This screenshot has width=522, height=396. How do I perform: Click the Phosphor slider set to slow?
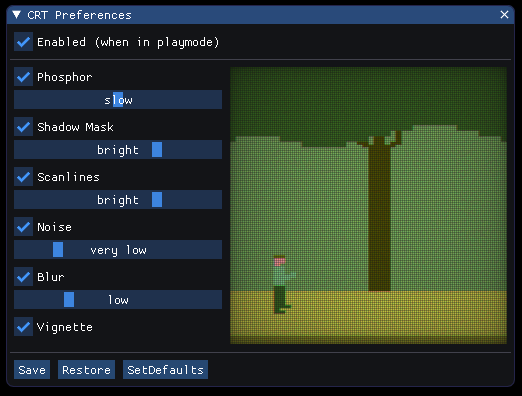click(x=118, y=100)
